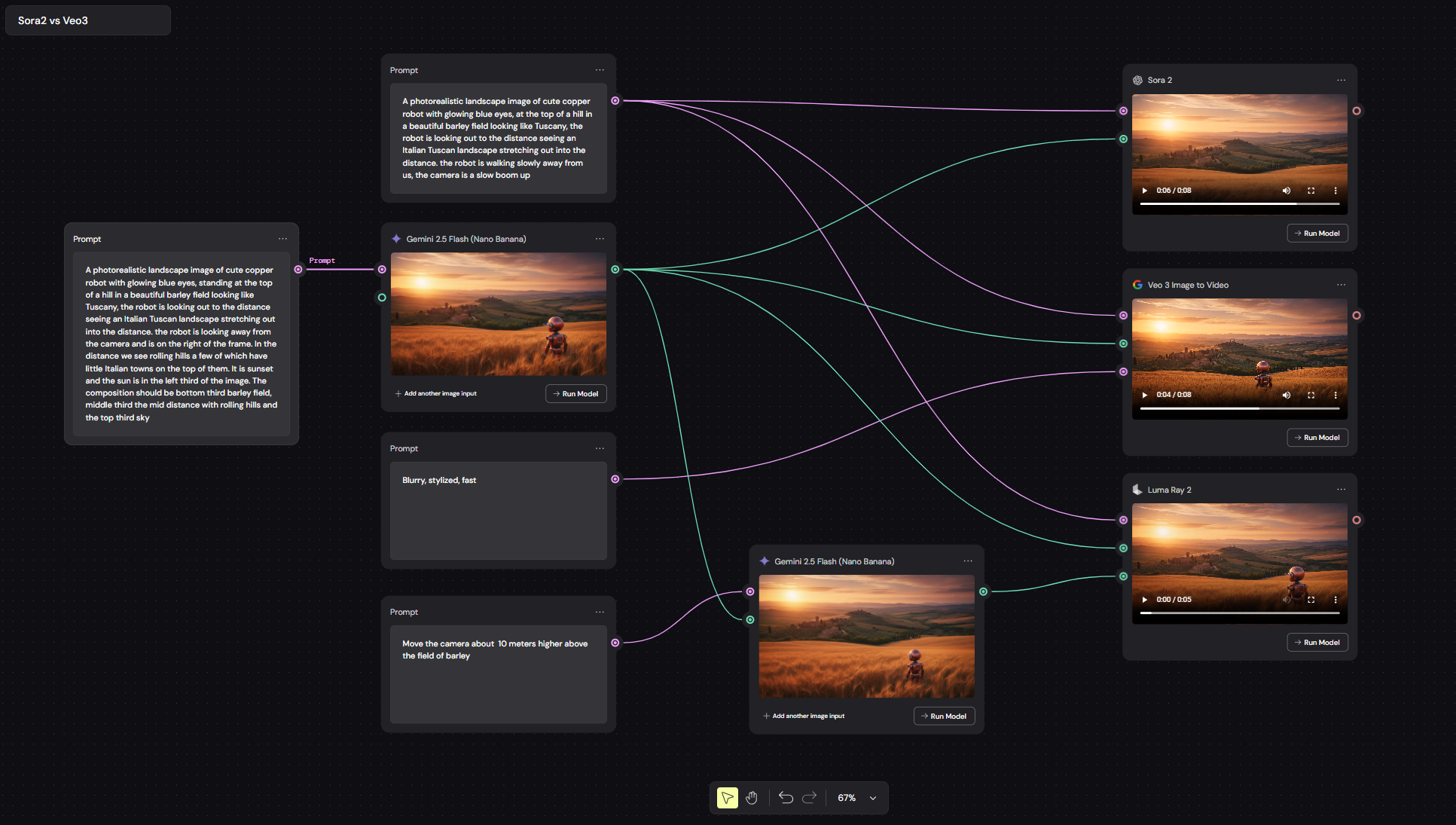Expand the Sora 2 video to fullscreen

tap(1311, 191)
